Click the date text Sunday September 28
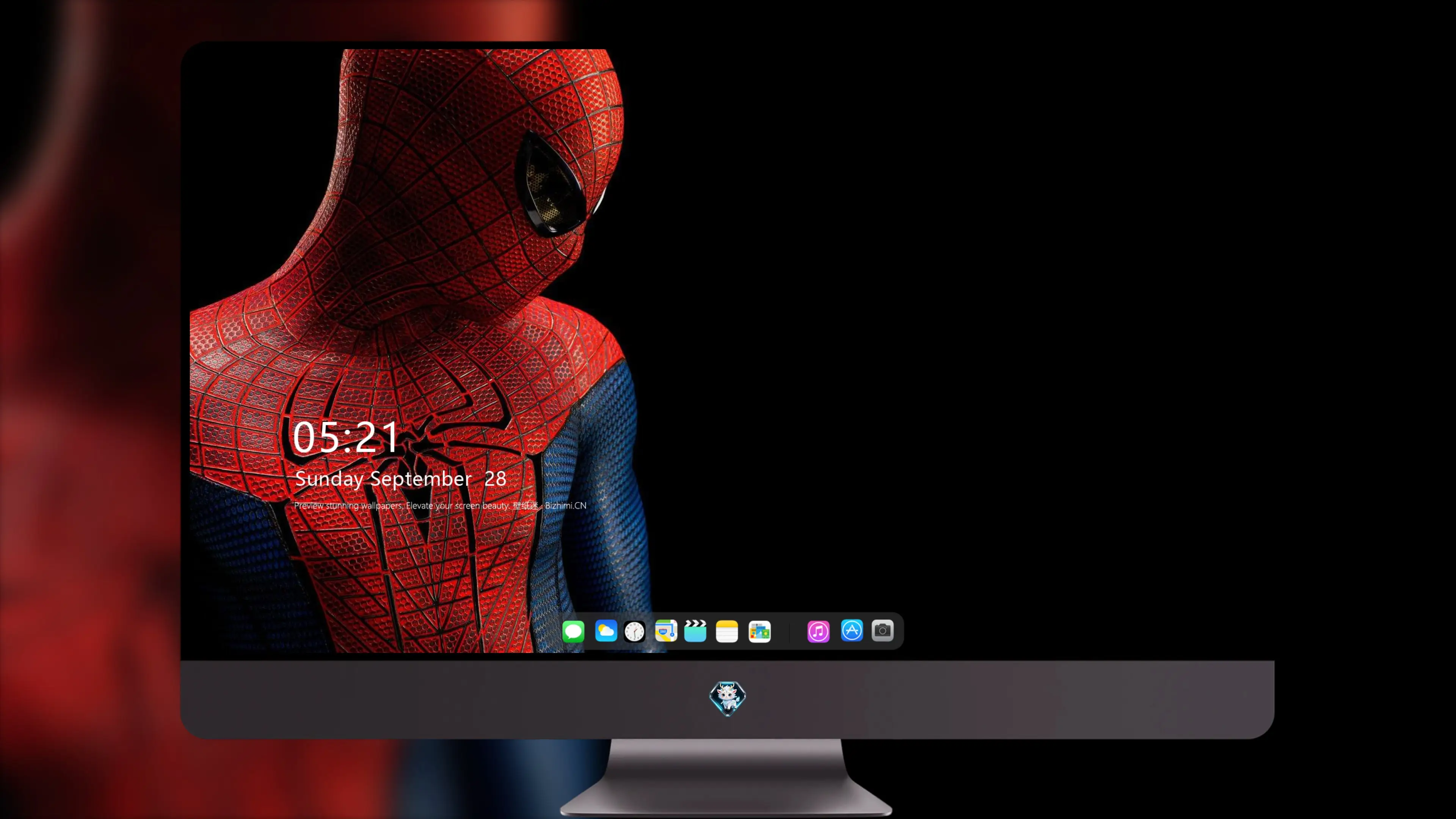This screenshot has height=819, width=1456. pos(401,479)
